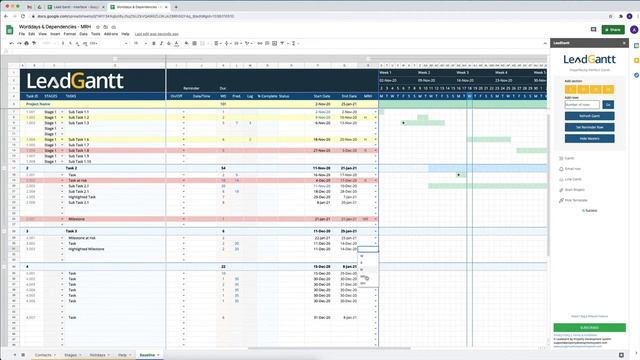Click the Hide Masters button
The image size is (640, 360).
click(x=589, y=139)
